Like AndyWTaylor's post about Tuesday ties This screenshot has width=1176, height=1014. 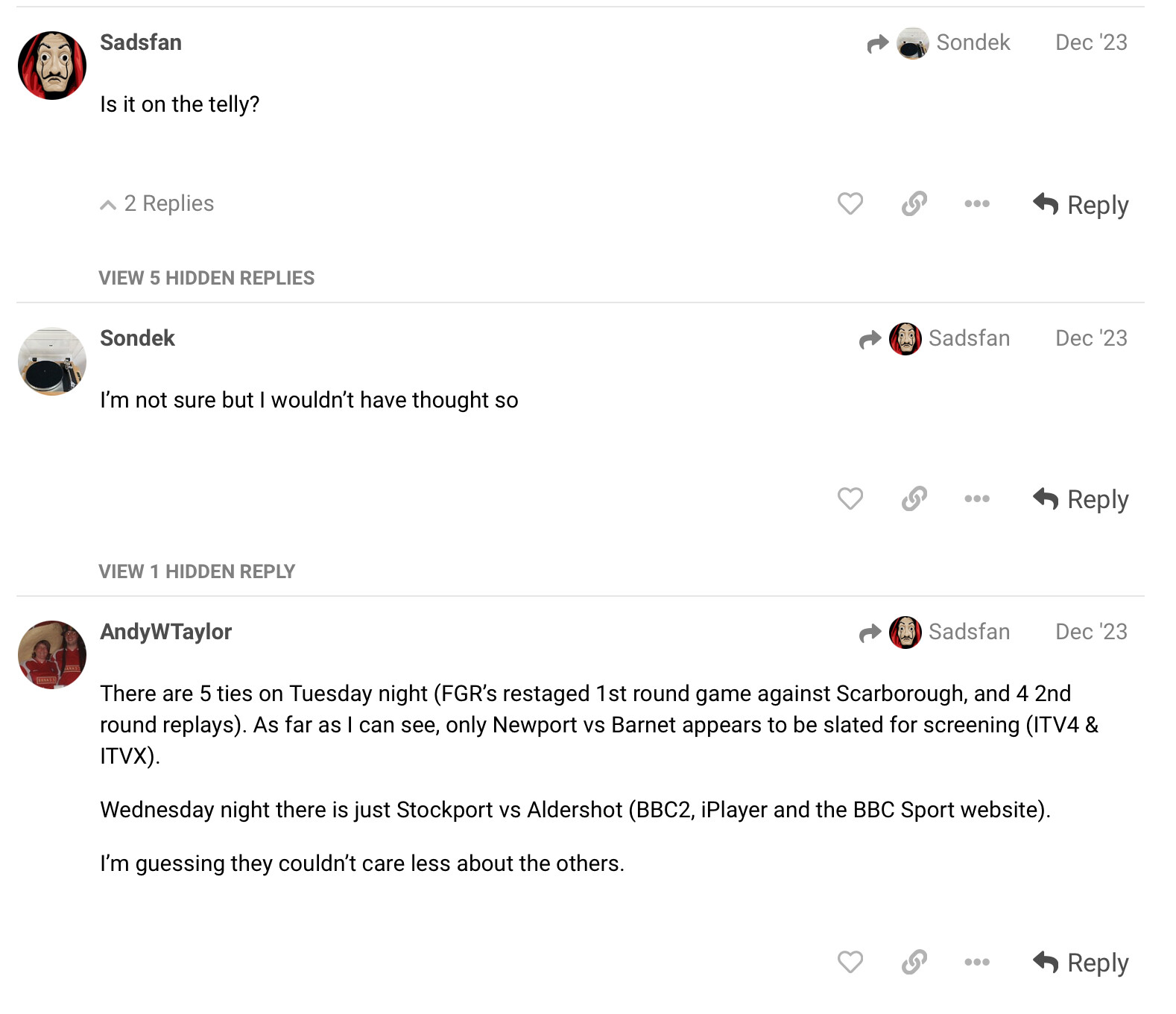850,962
